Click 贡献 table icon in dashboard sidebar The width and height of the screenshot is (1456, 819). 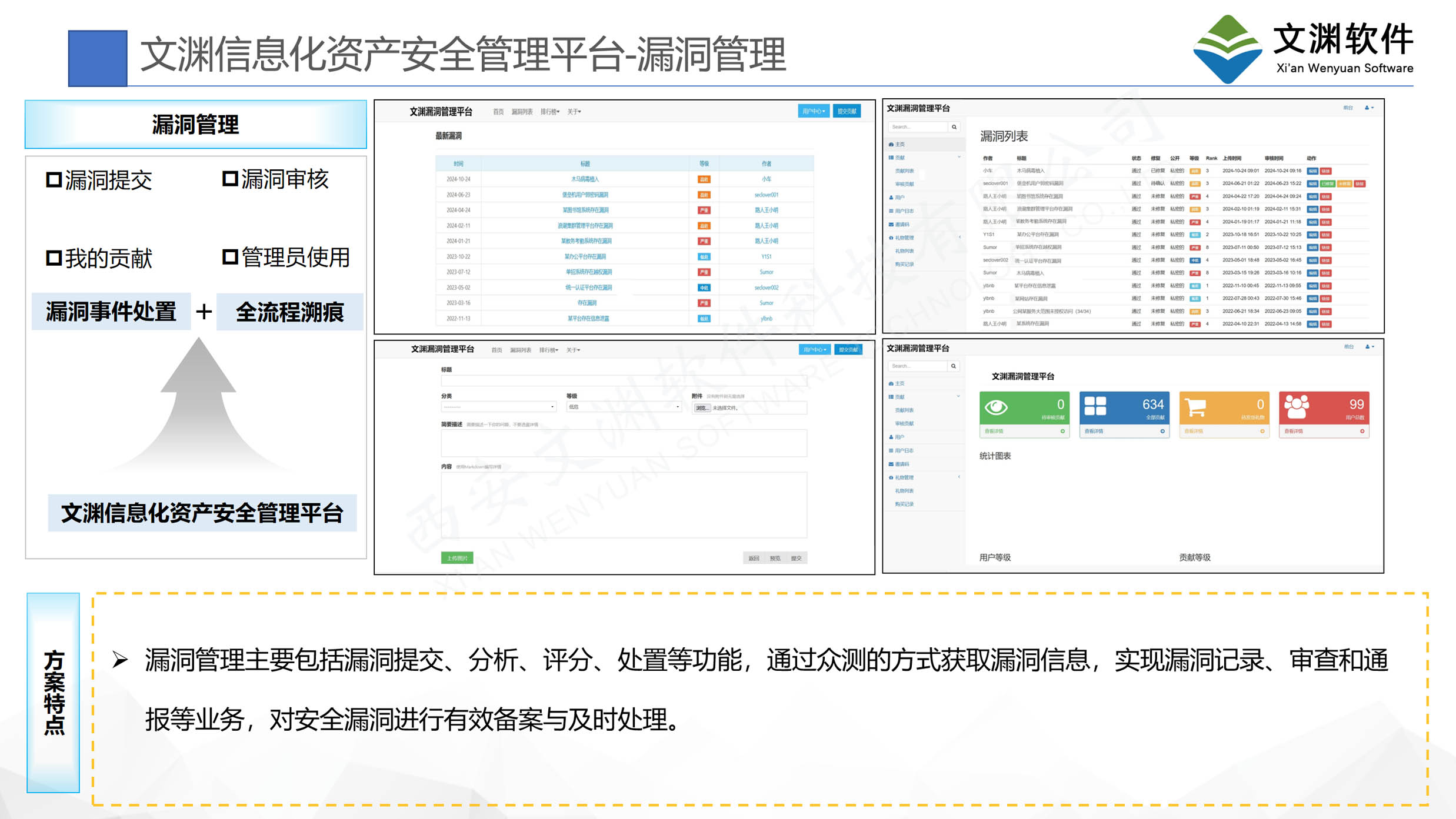891,397
